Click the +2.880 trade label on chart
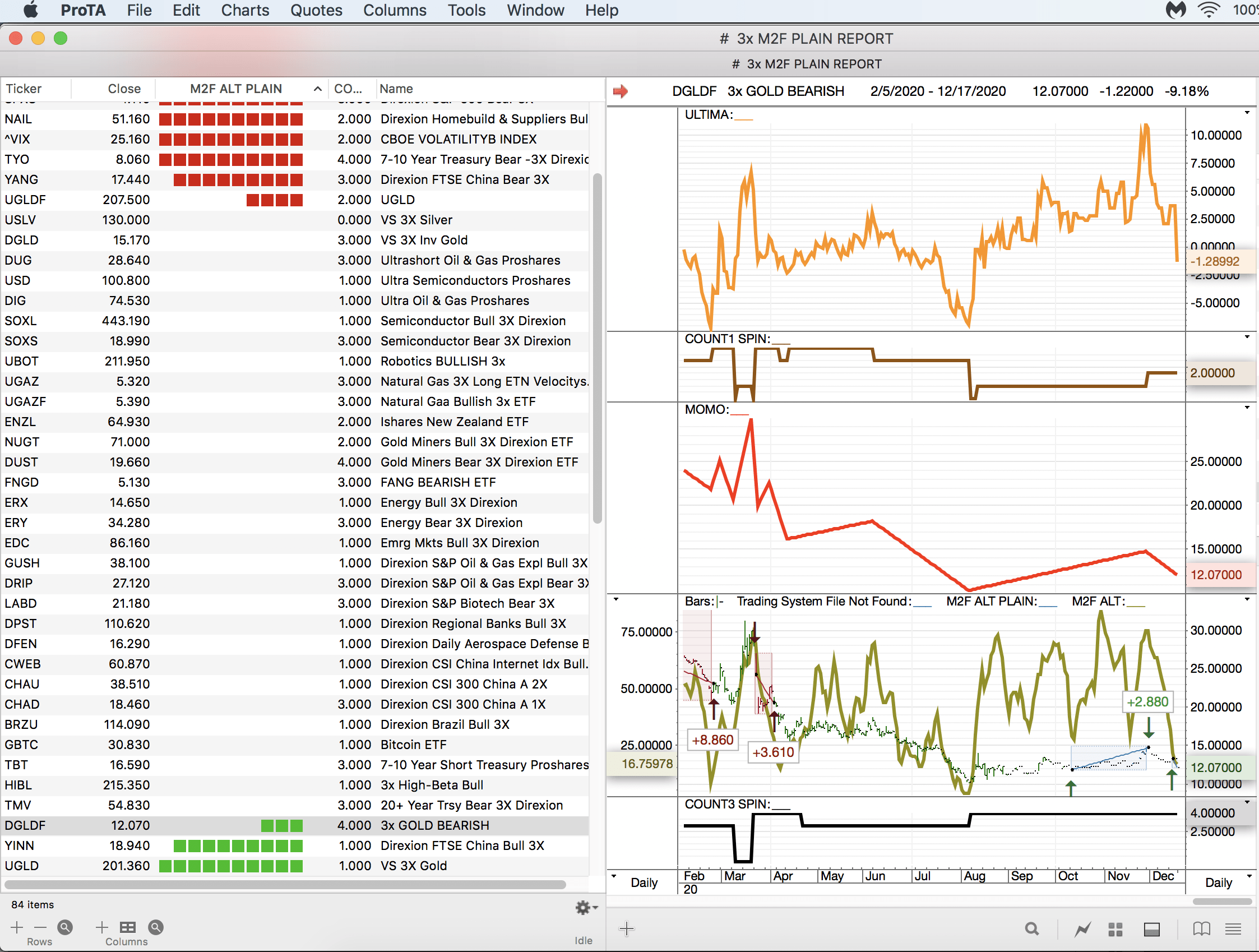This screenshot has width=1259, height=952. (1147, 701)
